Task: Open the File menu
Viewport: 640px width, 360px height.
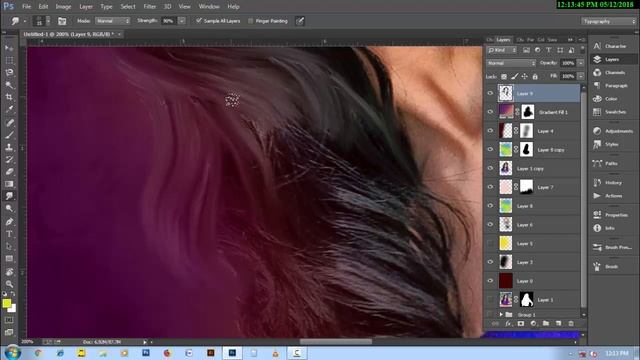Action: [27, 7]
